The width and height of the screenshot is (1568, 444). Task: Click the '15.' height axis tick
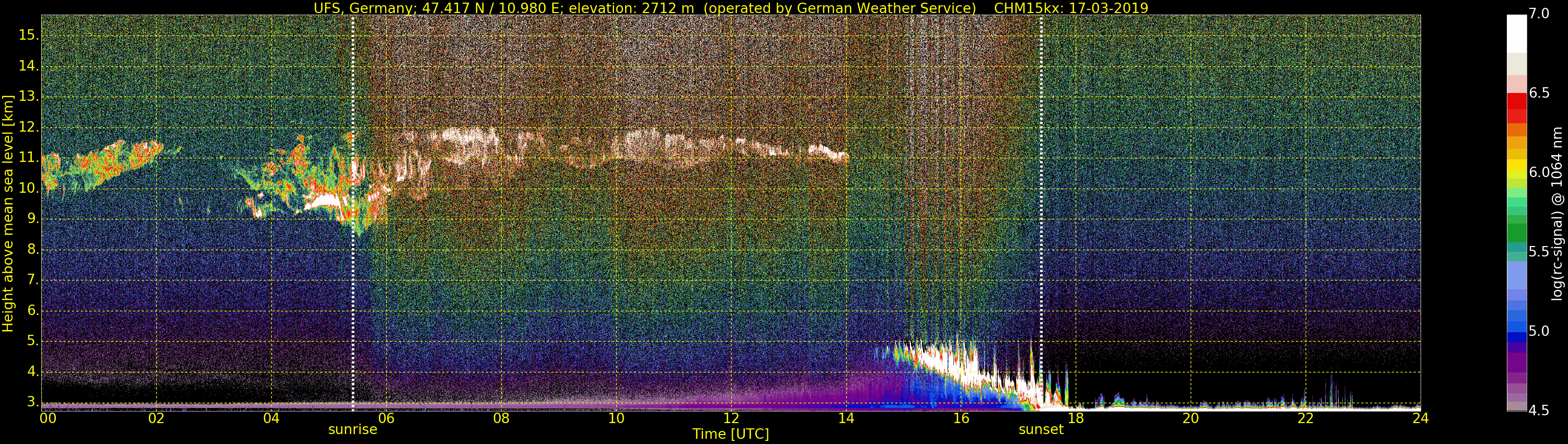pyautogui.click(x=29, y=34)
